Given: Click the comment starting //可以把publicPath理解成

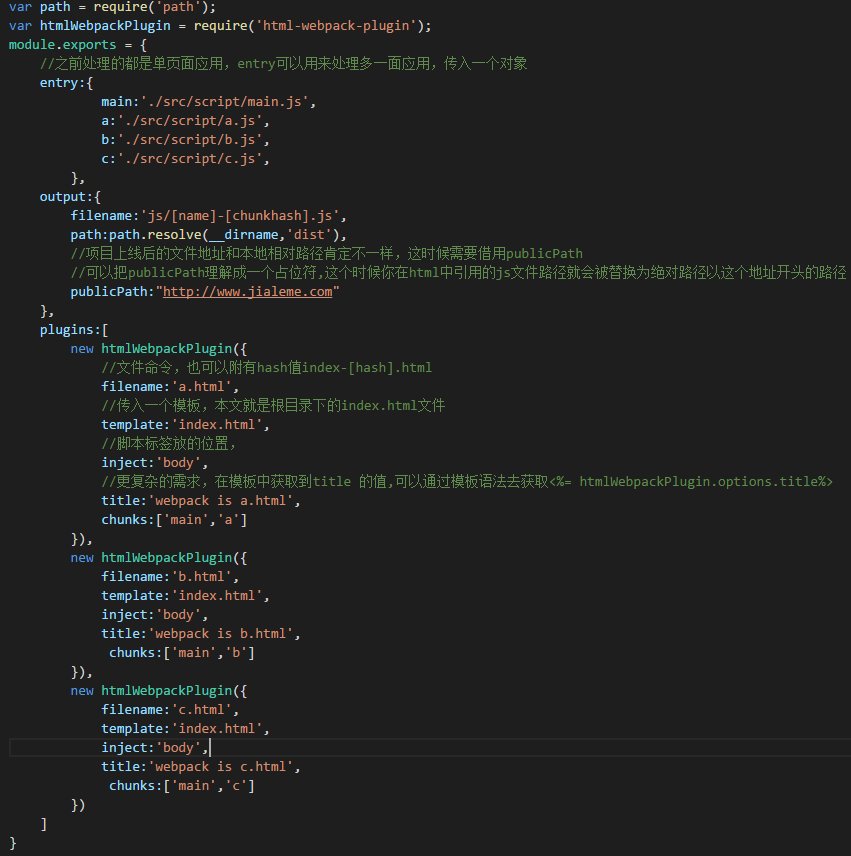Looking at the screenshot, I should 459,272.
